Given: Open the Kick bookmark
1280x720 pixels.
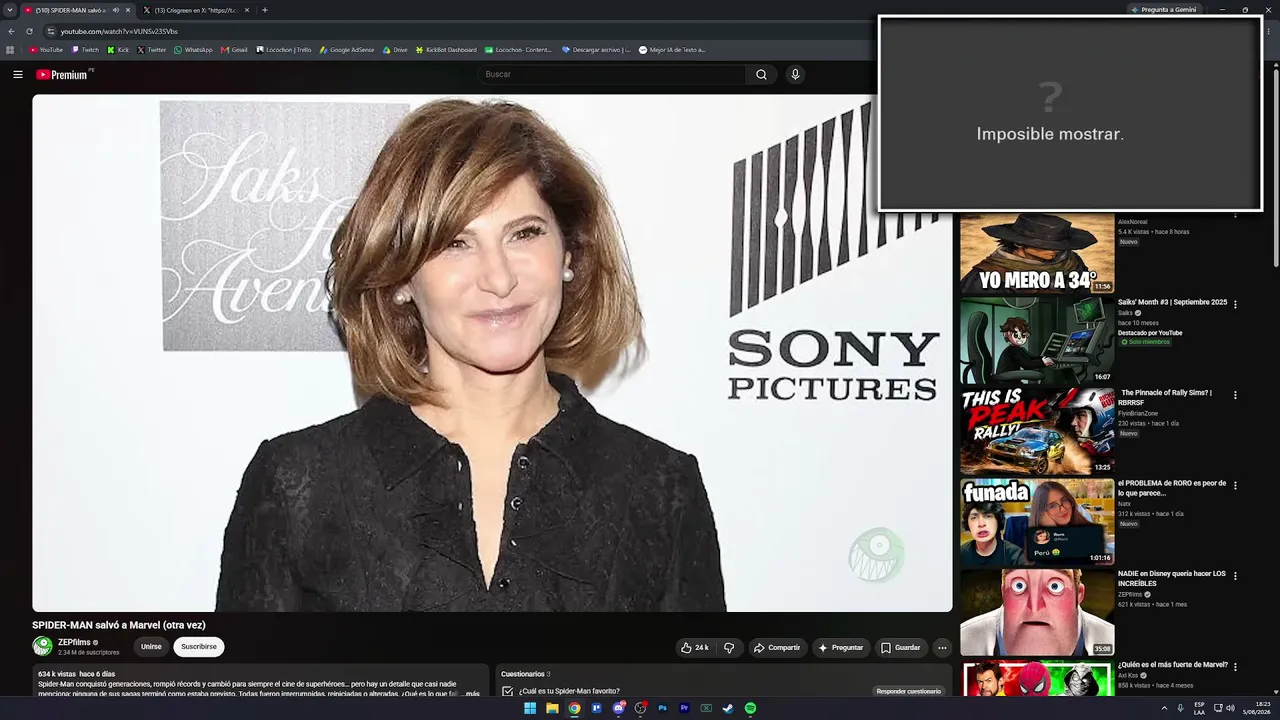Looking at the screenshot, I should tap(119, 50).
